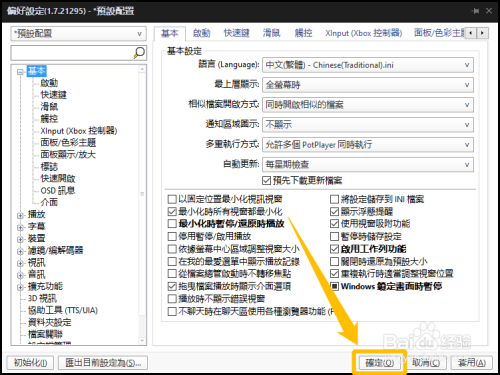Open the 多重執行方式 dropdown
Viewport: 500px width, 375px height.
click(x=368, y=145)
